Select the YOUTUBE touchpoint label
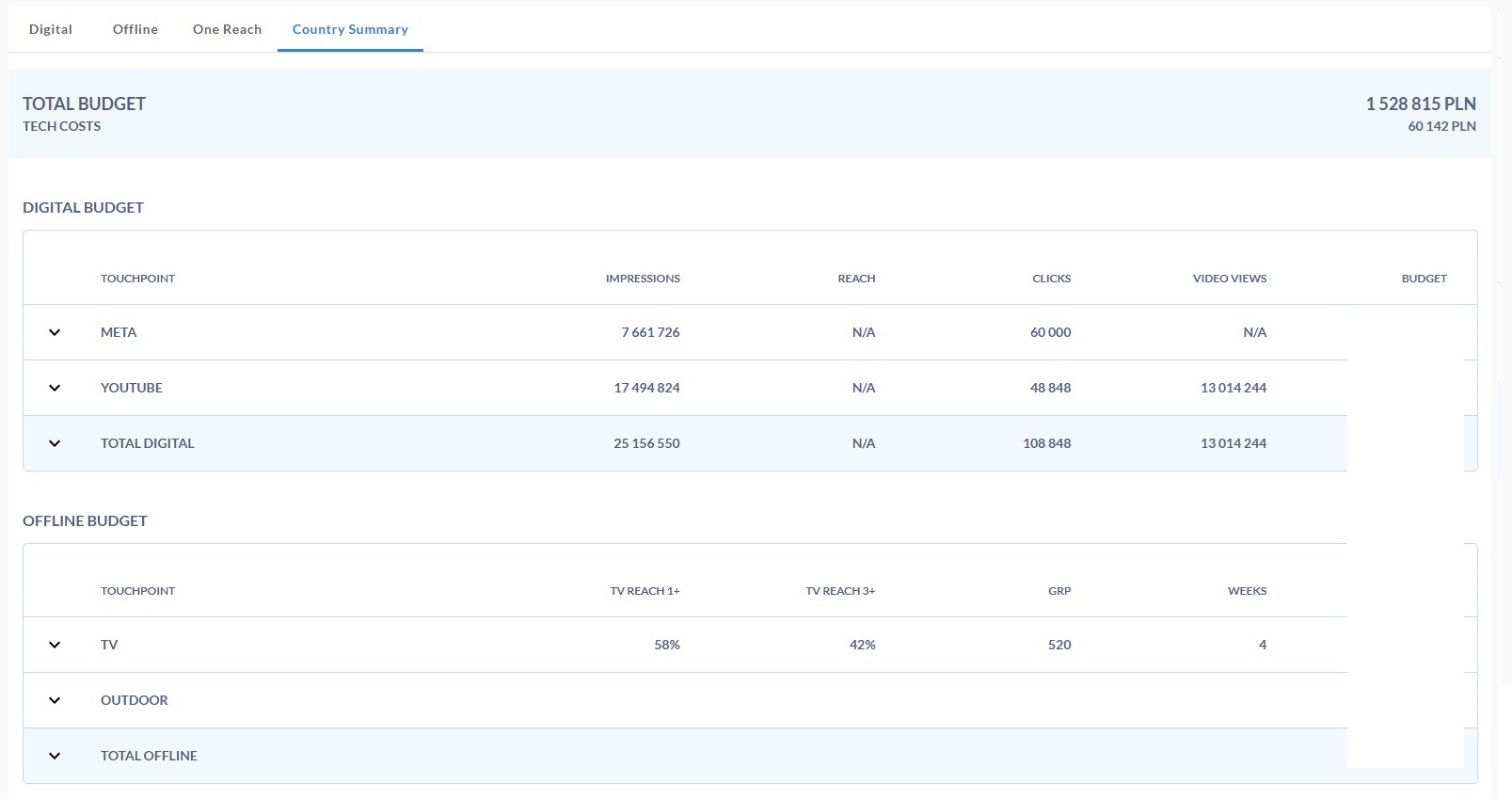The image size is (1512, 799). (x=132, y=388)
